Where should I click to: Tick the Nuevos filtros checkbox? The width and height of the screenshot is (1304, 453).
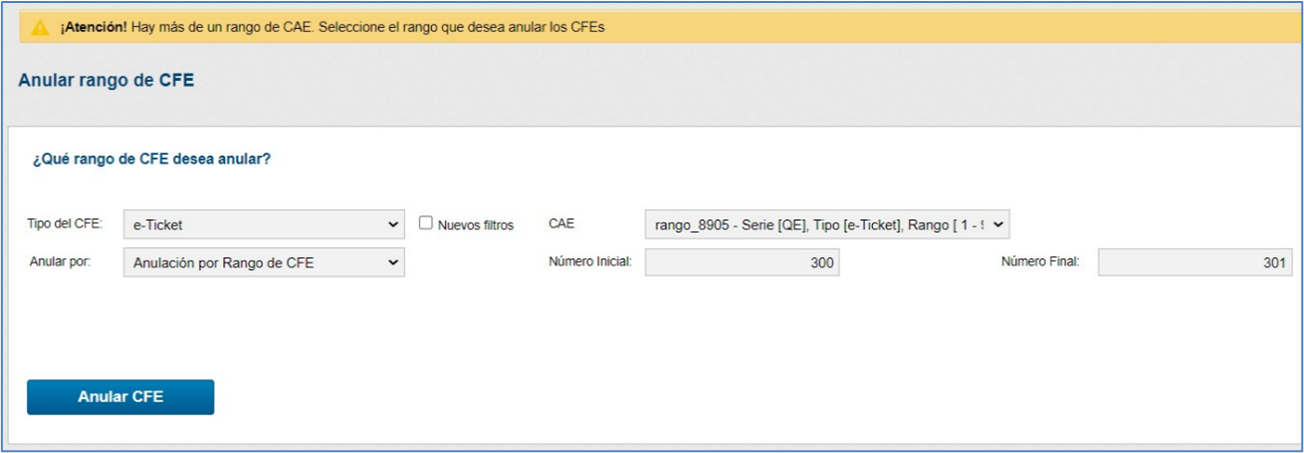(x=426, y=224)
